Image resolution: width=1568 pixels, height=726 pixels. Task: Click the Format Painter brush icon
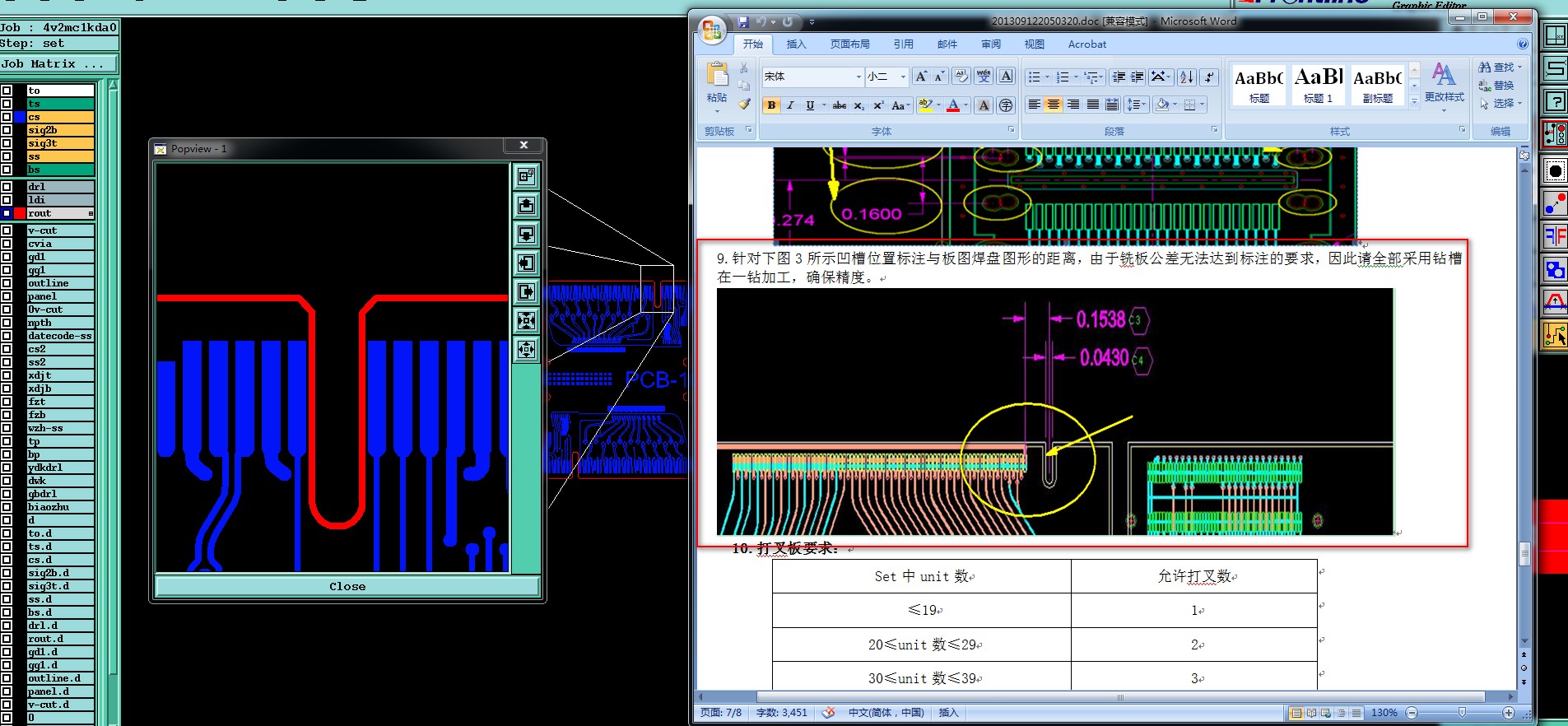744,105
